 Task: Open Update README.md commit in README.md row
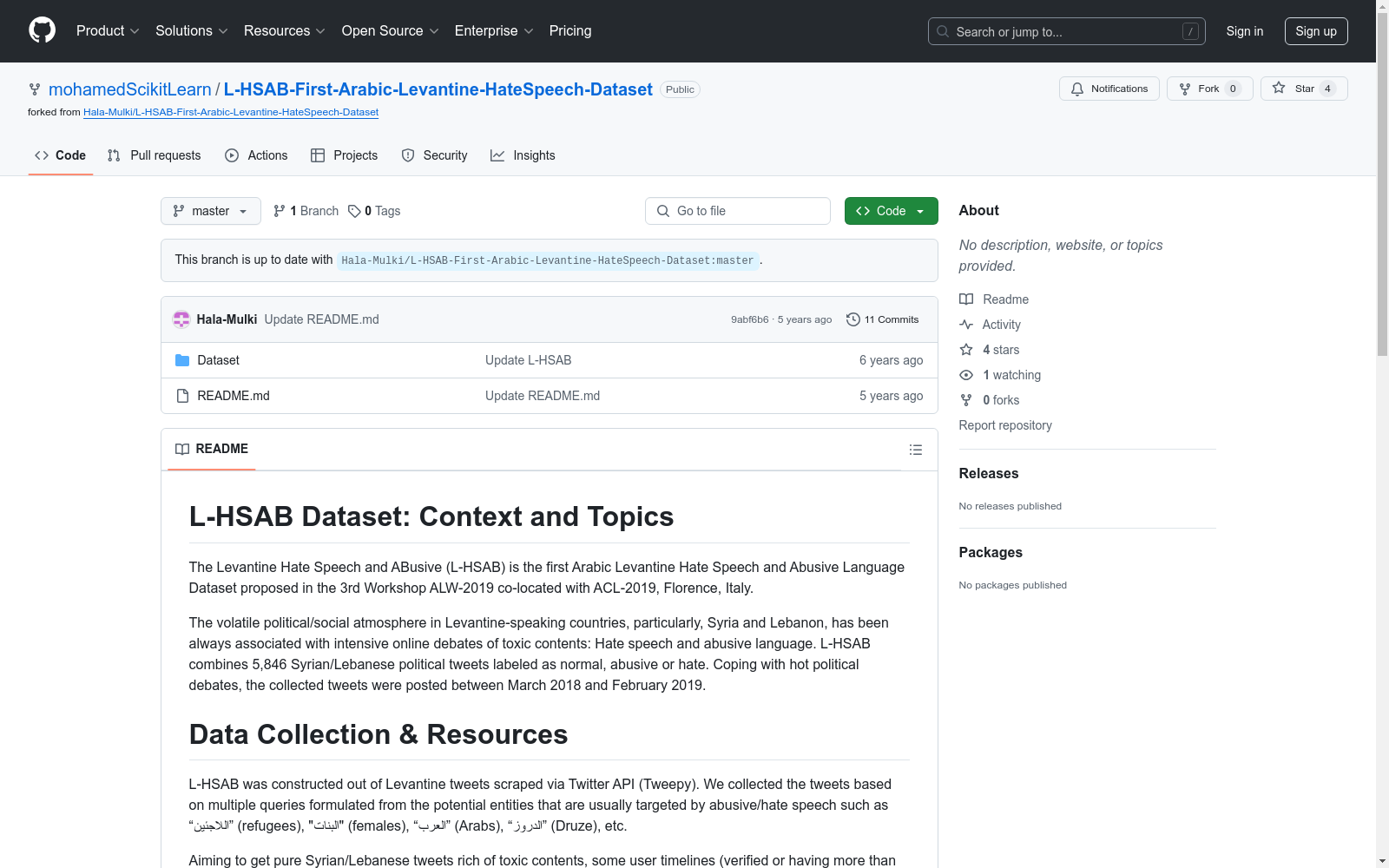[x=543, y=396]
